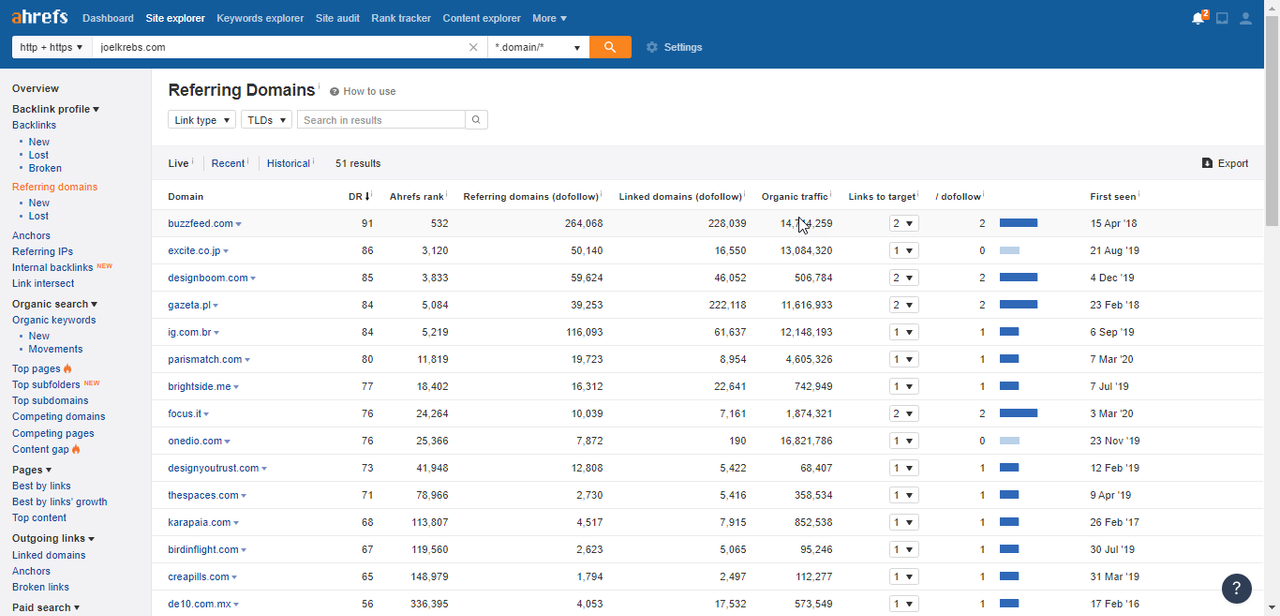The width and height of the screenshot is (1280, 616).
Task: Sort by Ahrefs rank column header
Action: point(415,197)
